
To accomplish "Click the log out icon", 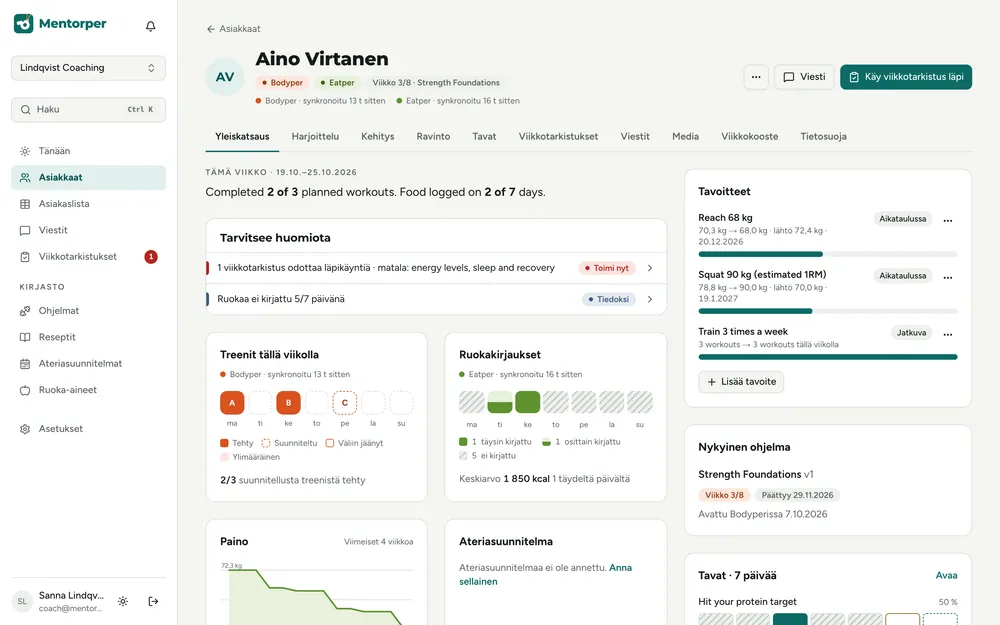I will 153,601.
